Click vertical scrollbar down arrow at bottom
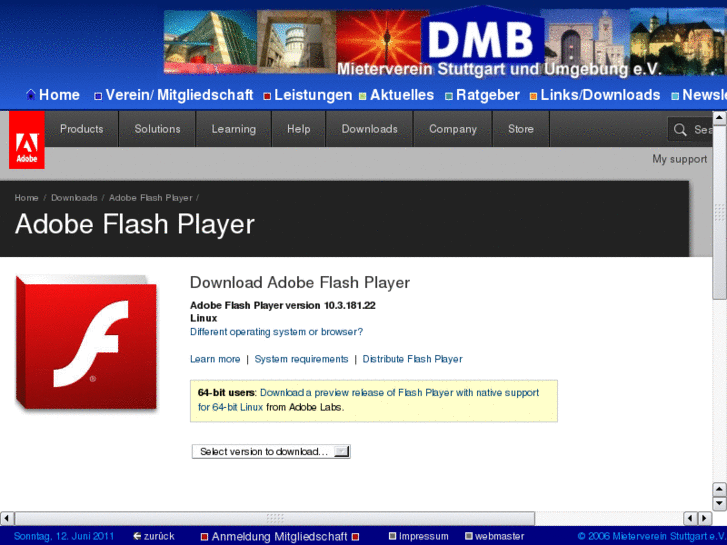The height and width of the screenshot is (545, 727). point(719,503)
